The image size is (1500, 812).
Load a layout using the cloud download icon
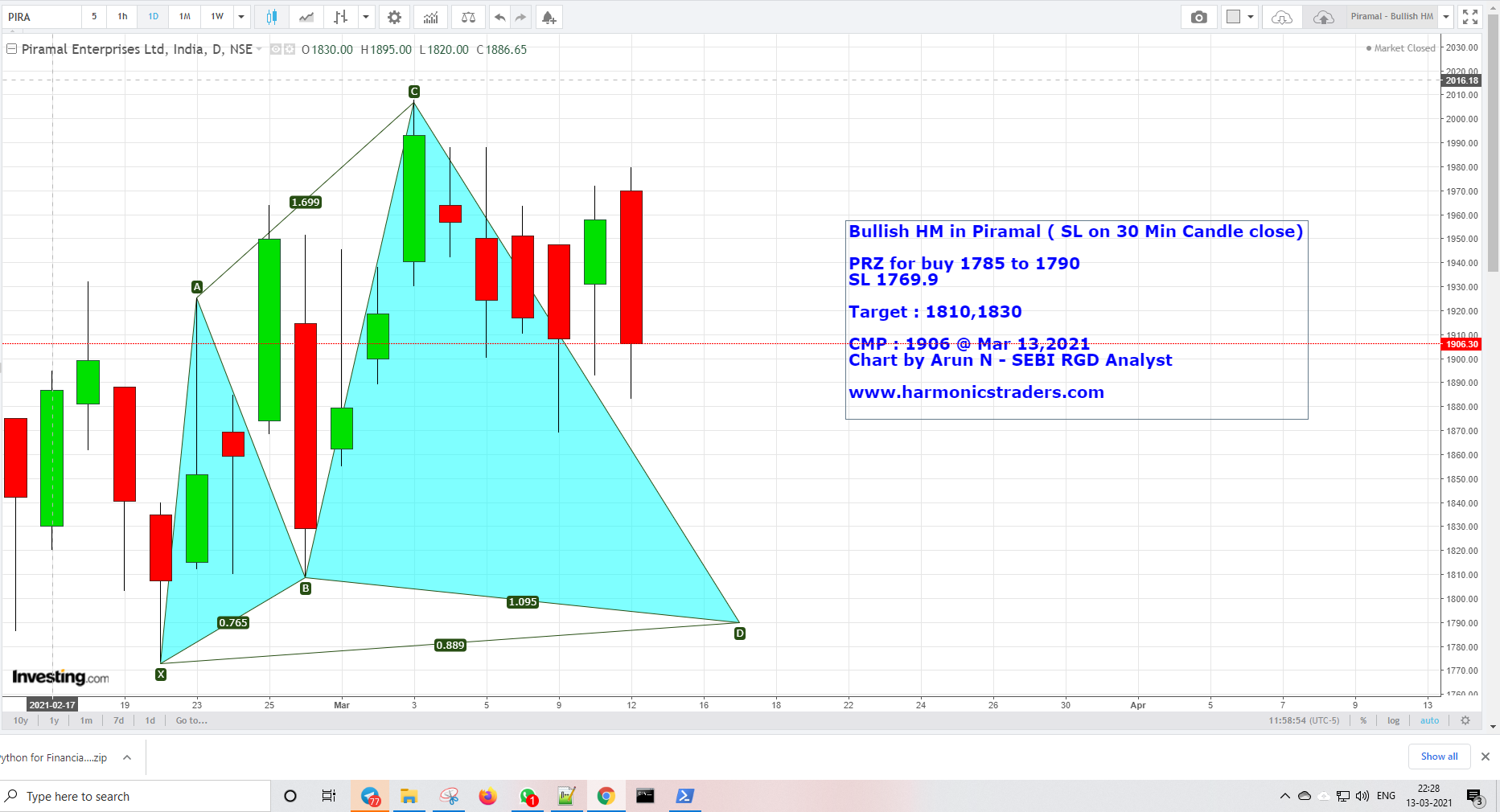[x=1280, y=16]
